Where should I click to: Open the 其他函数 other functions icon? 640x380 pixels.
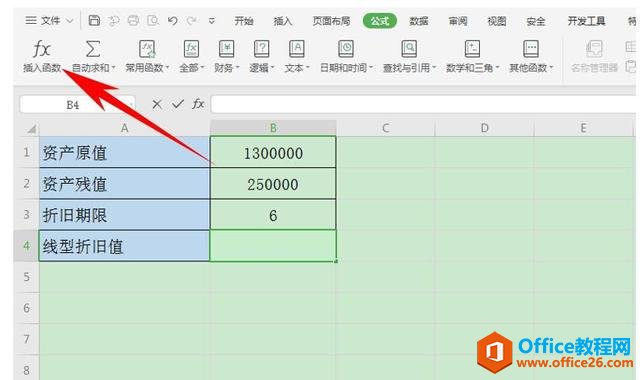(531, 49)
